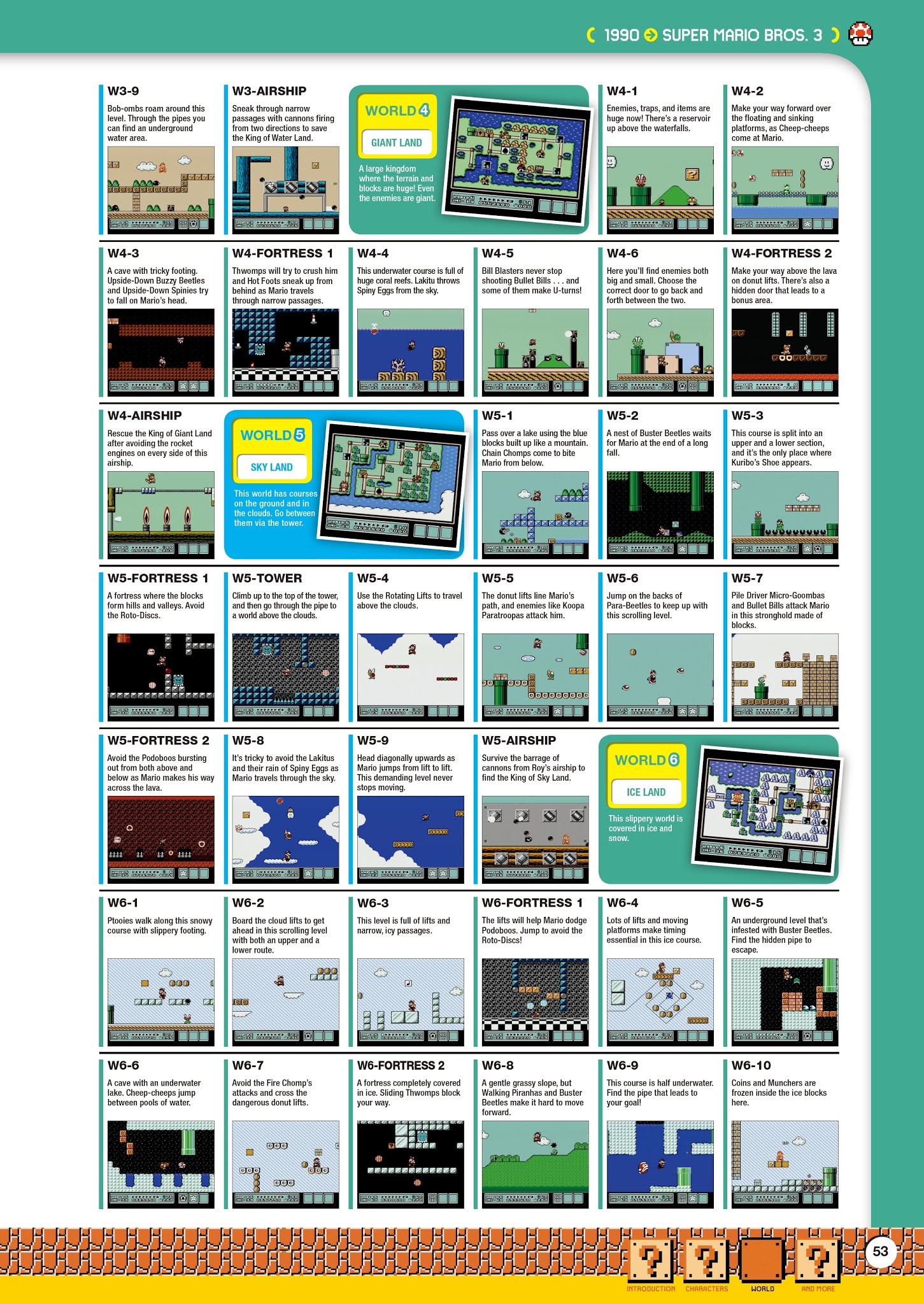Screen dimensions: 924x1304
Task: Click the W5-AIRSHIP heading
Action: (519, 741)
